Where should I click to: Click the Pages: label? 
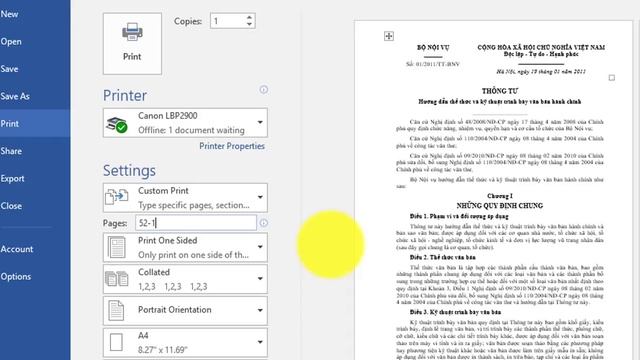(115, 223)
